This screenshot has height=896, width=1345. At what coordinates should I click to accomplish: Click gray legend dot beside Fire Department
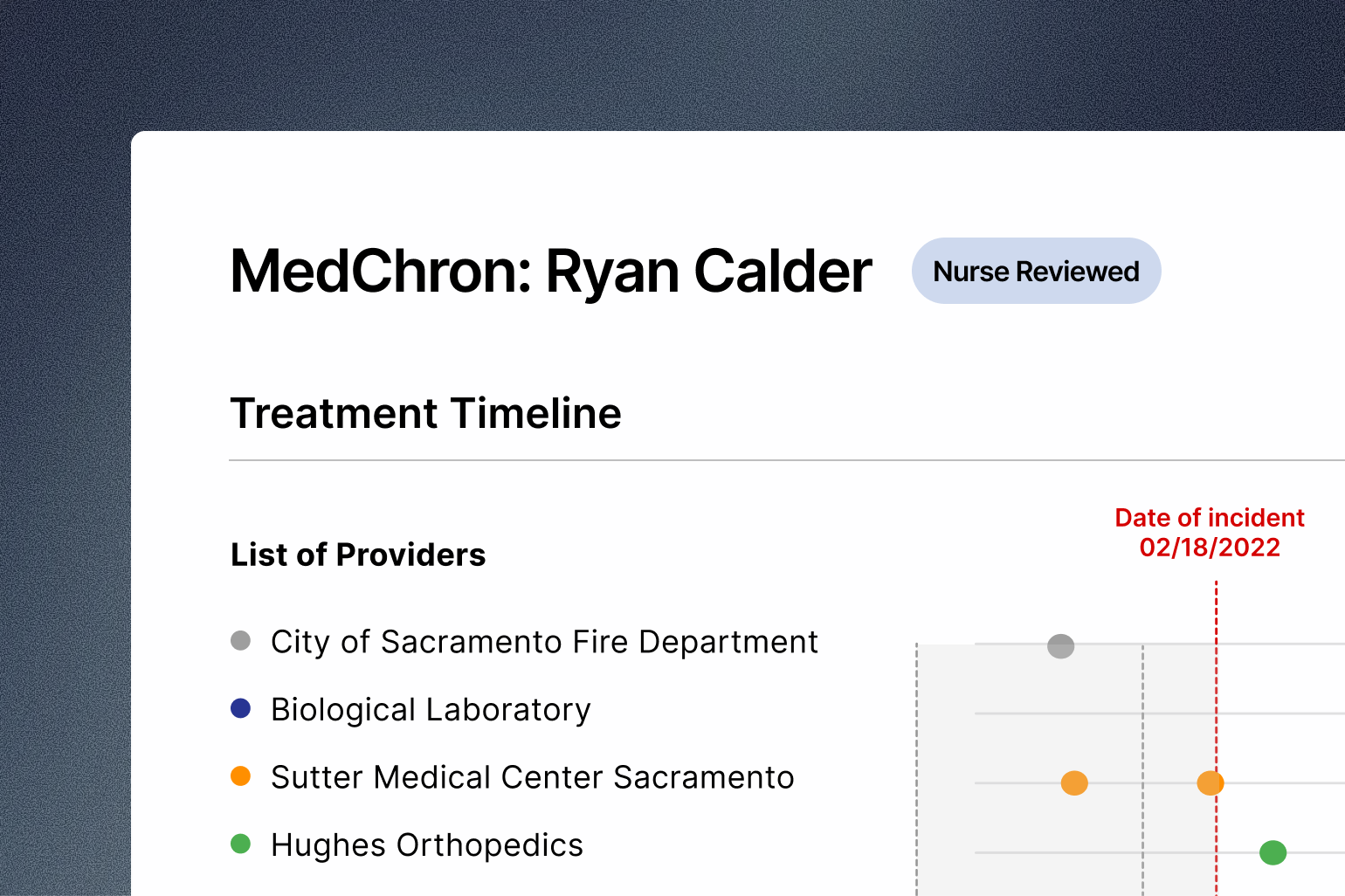[x=240, y=641]
